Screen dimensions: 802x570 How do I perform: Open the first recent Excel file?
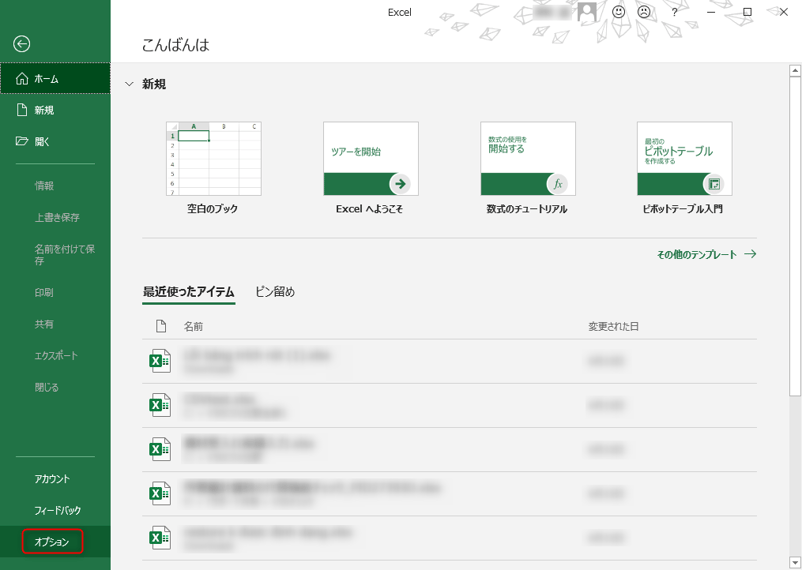(449, 361)
